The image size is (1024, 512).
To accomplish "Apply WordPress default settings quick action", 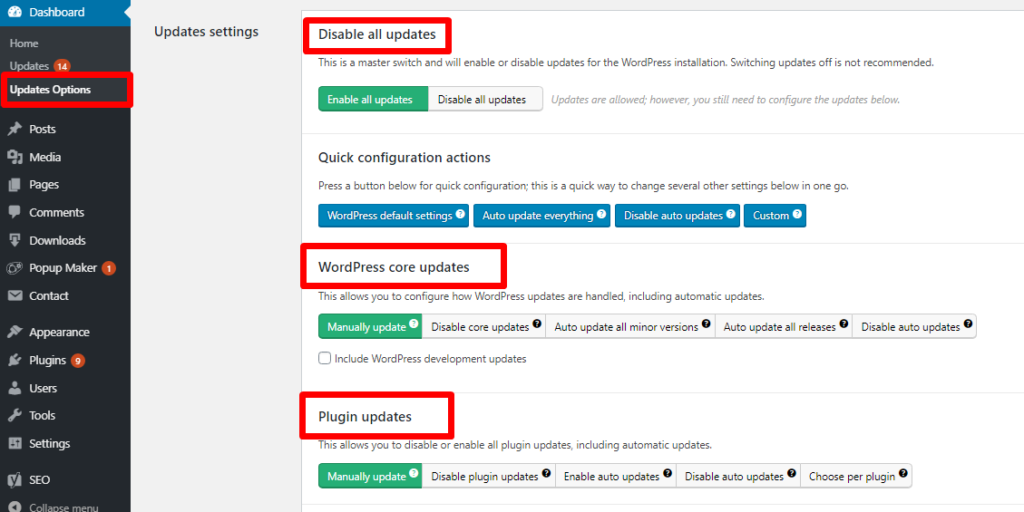I will tap(394, 216).
